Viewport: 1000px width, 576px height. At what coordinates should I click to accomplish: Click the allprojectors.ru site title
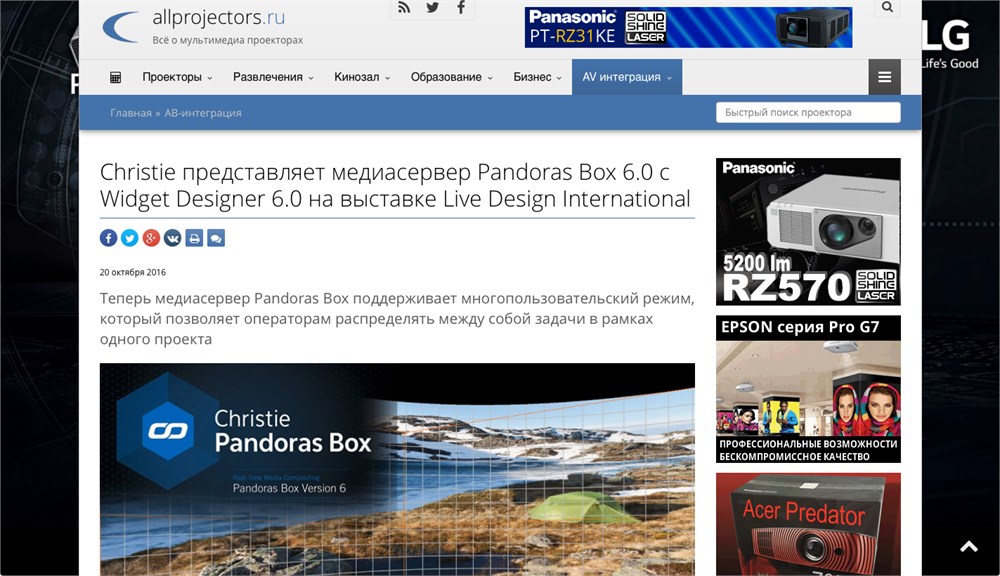point(219,17)
